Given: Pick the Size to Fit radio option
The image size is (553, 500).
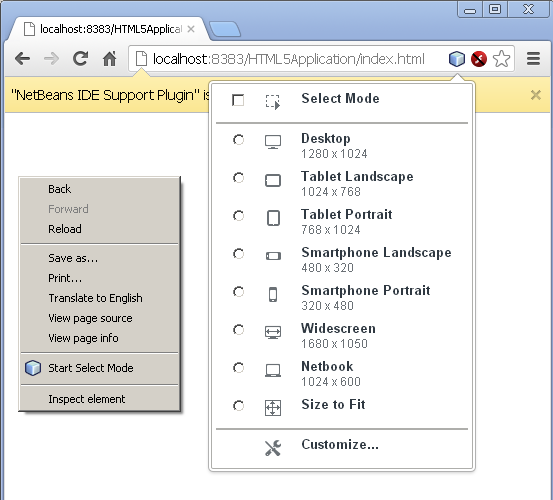Looking at the screenshot, I should pos(238,406).
